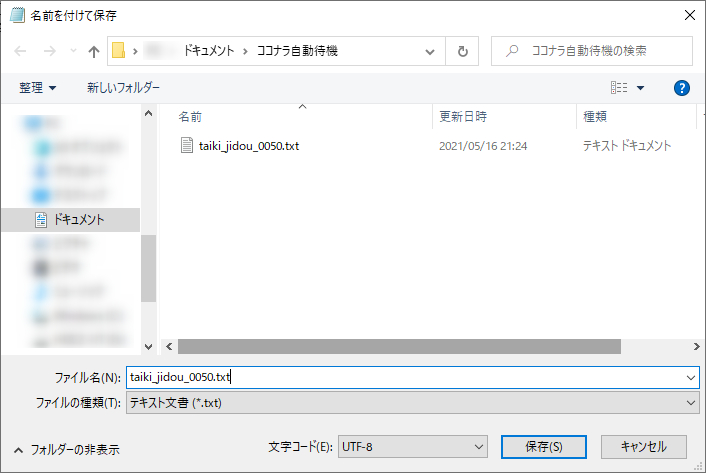The width and height of the screenshot is (706, 473).
Task: Click the date 2021/05/16 21:24
Action: [483, 146]
